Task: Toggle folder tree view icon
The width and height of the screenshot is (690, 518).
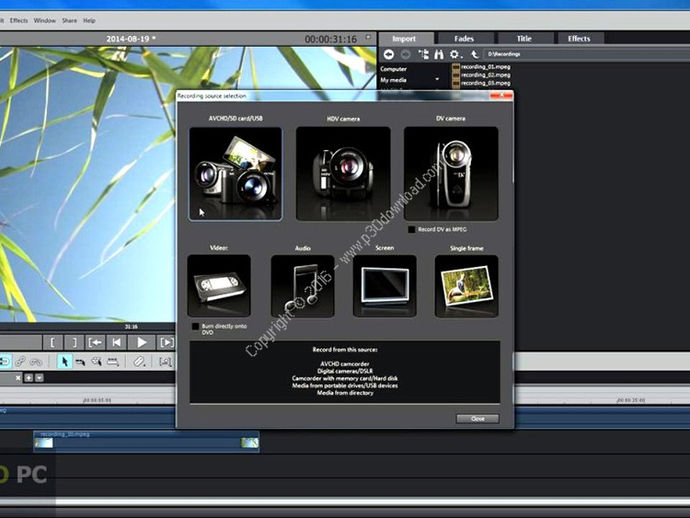Action: pos(423,54)
